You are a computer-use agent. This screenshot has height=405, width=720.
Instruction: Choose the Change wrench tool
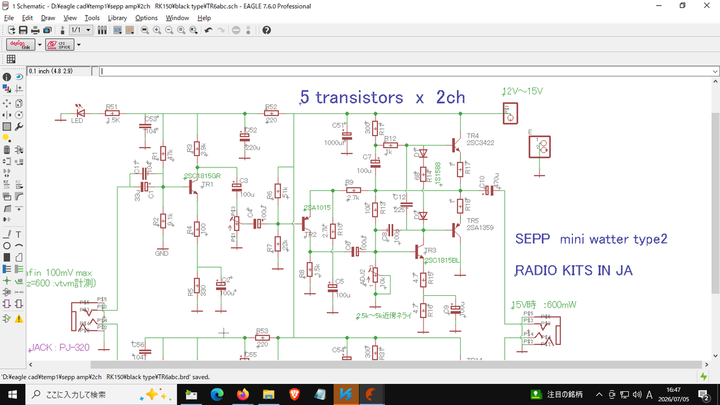[x=19, y=127]
